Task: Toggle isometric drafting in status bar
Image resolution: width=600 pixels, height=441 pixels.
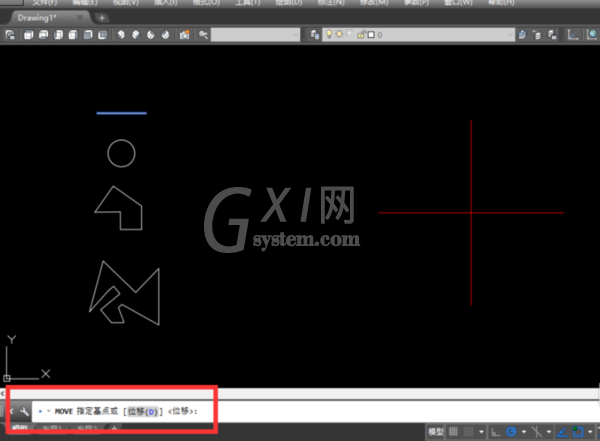Action: pos(537,432)
